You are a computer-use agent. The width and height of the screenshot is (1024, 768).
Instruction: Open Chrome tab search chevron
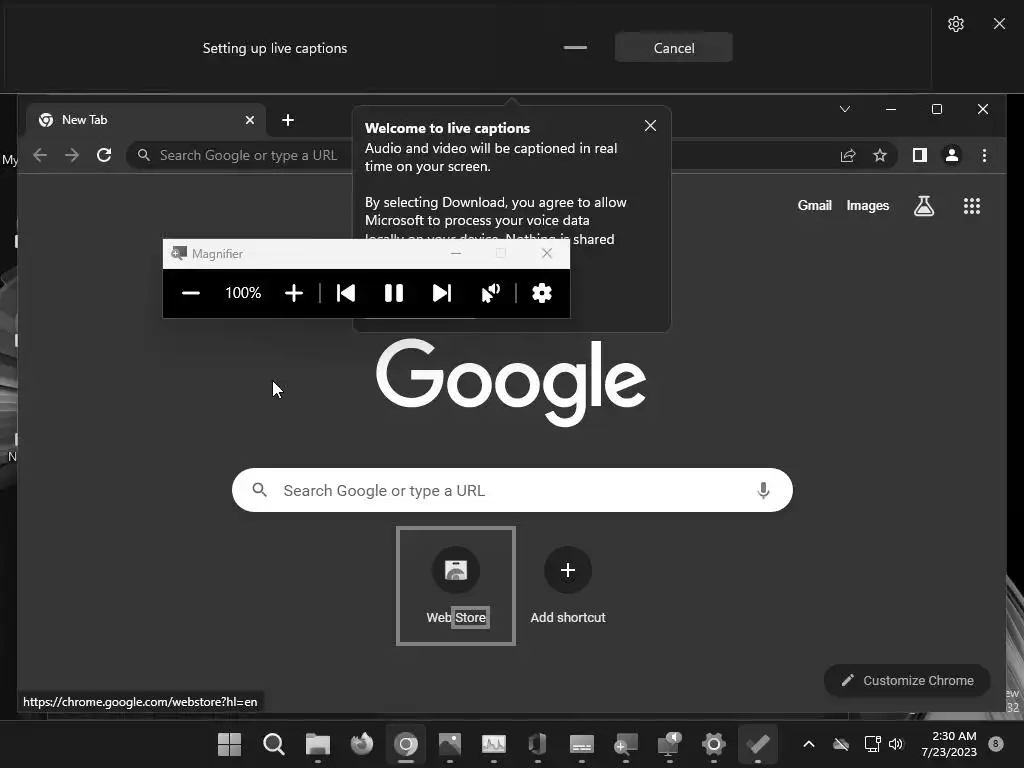844,109
